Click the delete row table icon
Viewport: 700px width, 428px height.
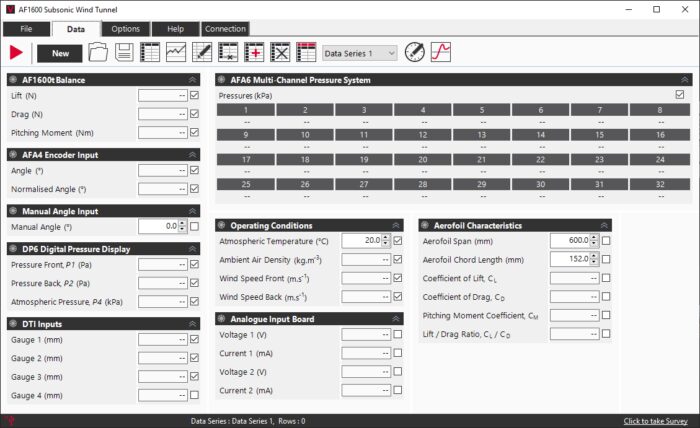tap(228, 53)
